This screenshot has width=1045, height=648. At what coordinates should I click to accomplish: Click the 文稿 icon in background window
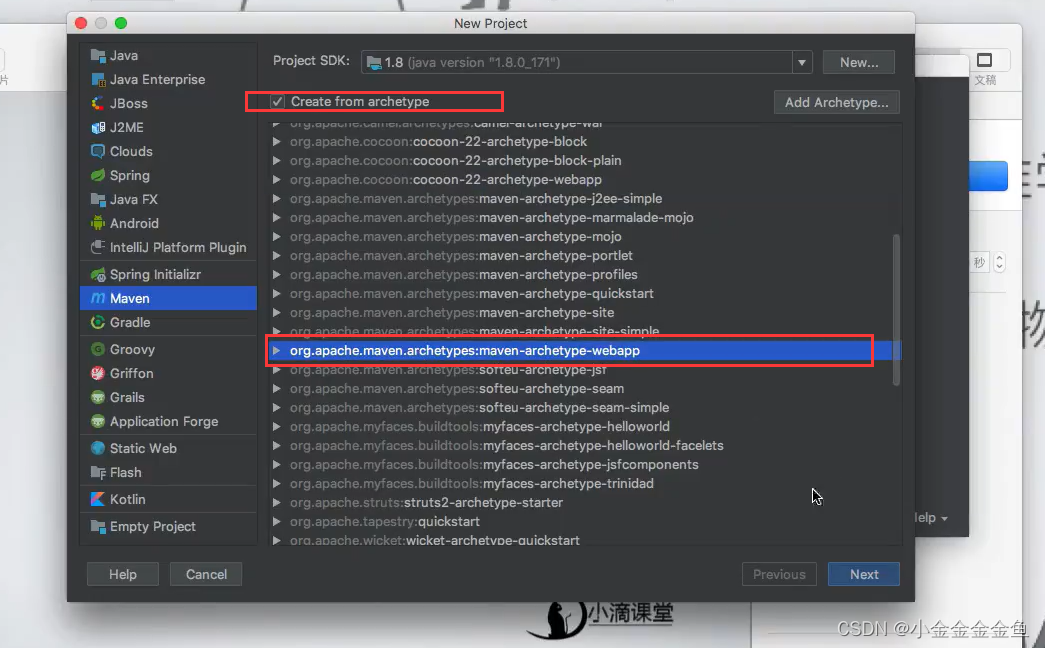click(984, 61)
